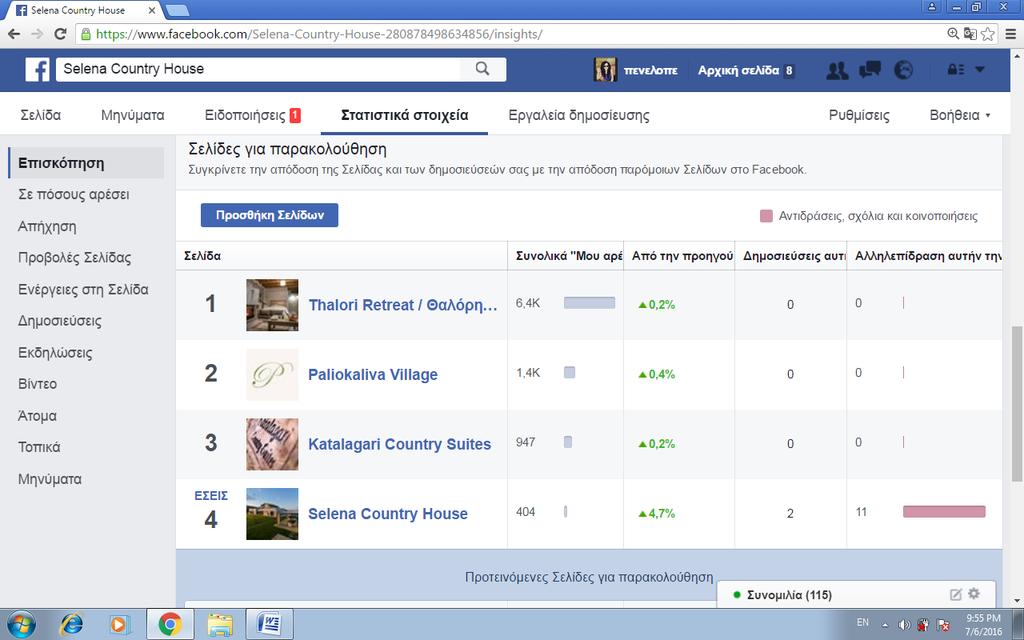Select Μηνύματα in left sidebar
The image size is (1024, 640).
click(50, 479)
